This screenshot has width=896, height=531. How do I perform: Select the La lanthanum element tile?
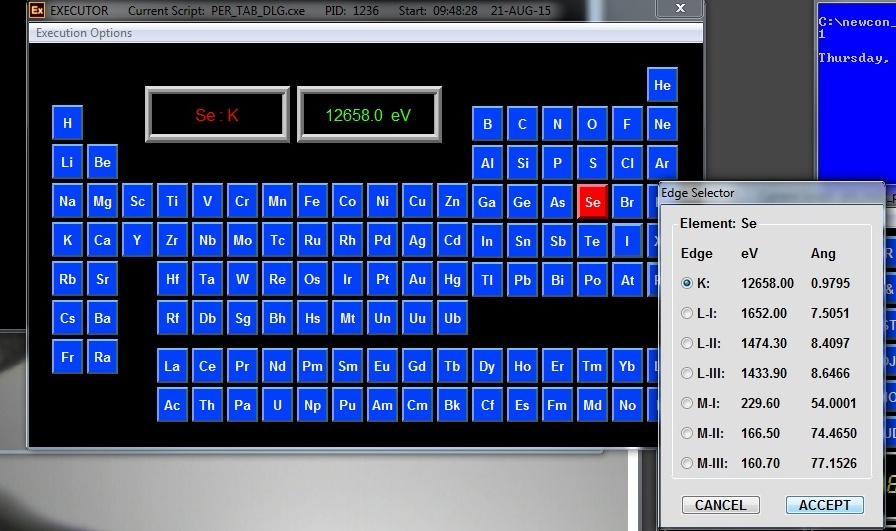[172, 366]
